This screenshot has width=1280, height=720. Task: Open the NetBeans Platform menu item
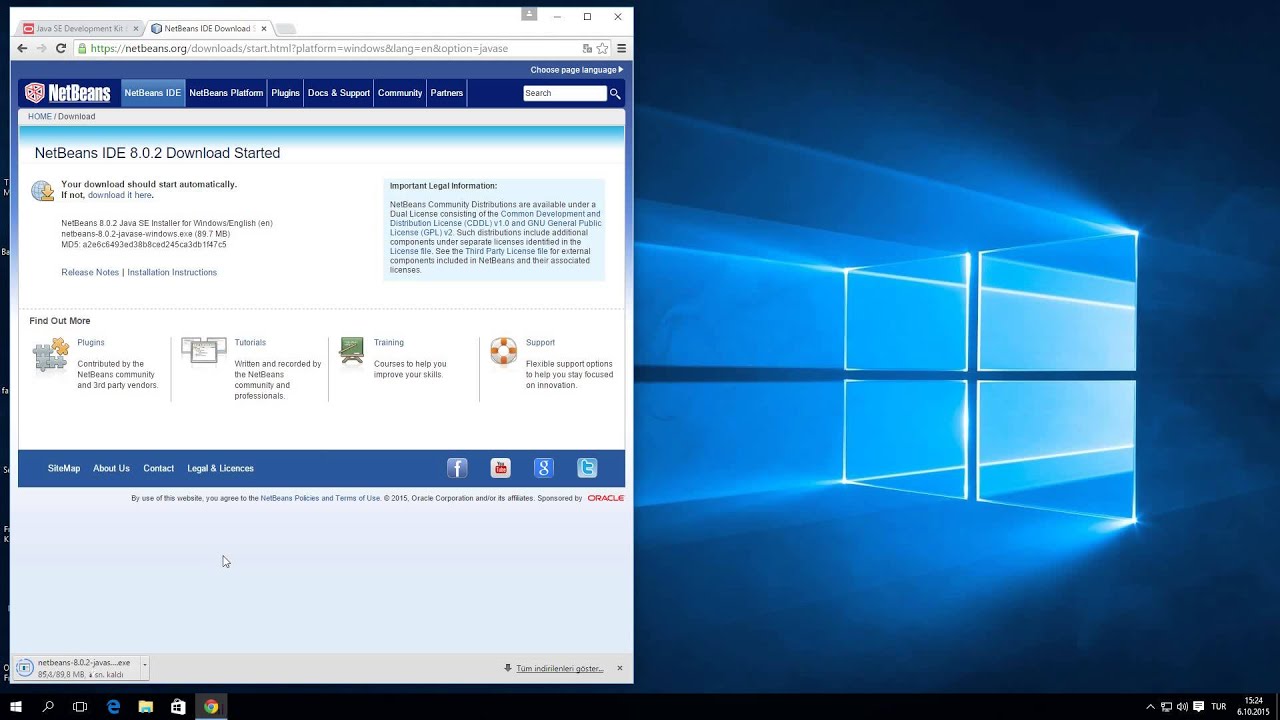click(x=226, y=93)
